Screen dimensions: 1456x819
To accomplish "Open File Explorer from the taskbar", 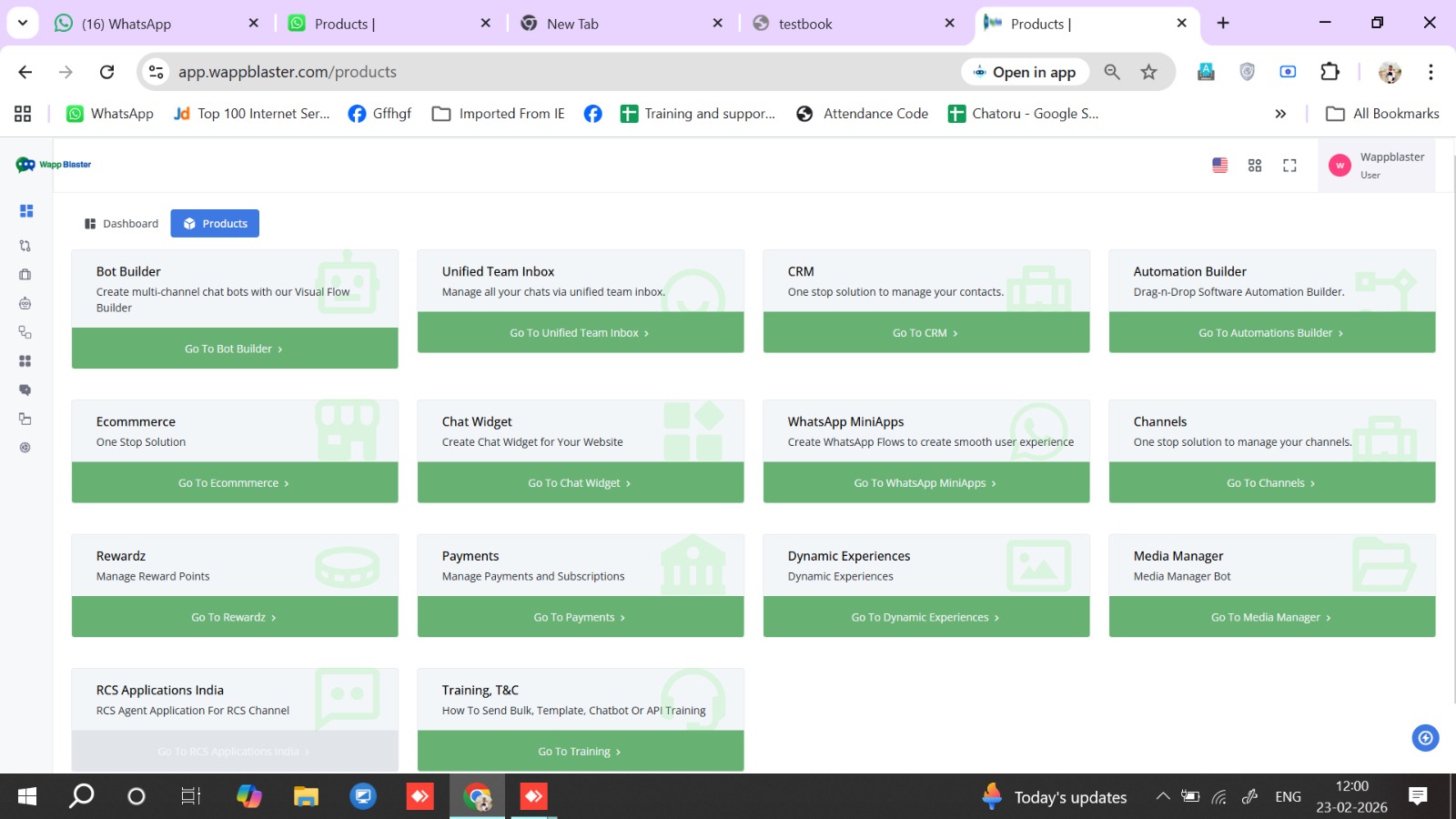I will tap(306, 796).
